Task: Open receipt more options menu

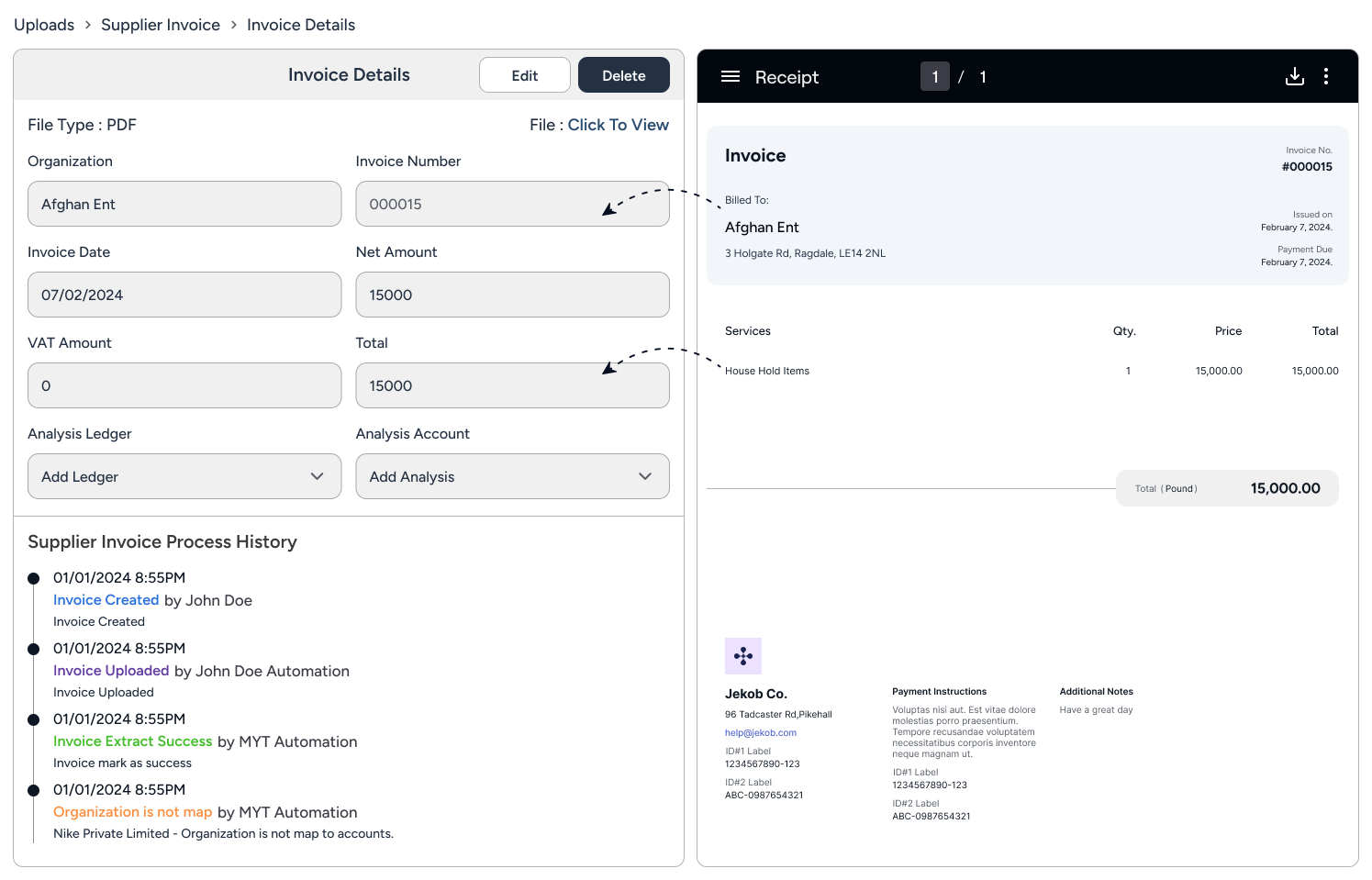Action: 1325,77
